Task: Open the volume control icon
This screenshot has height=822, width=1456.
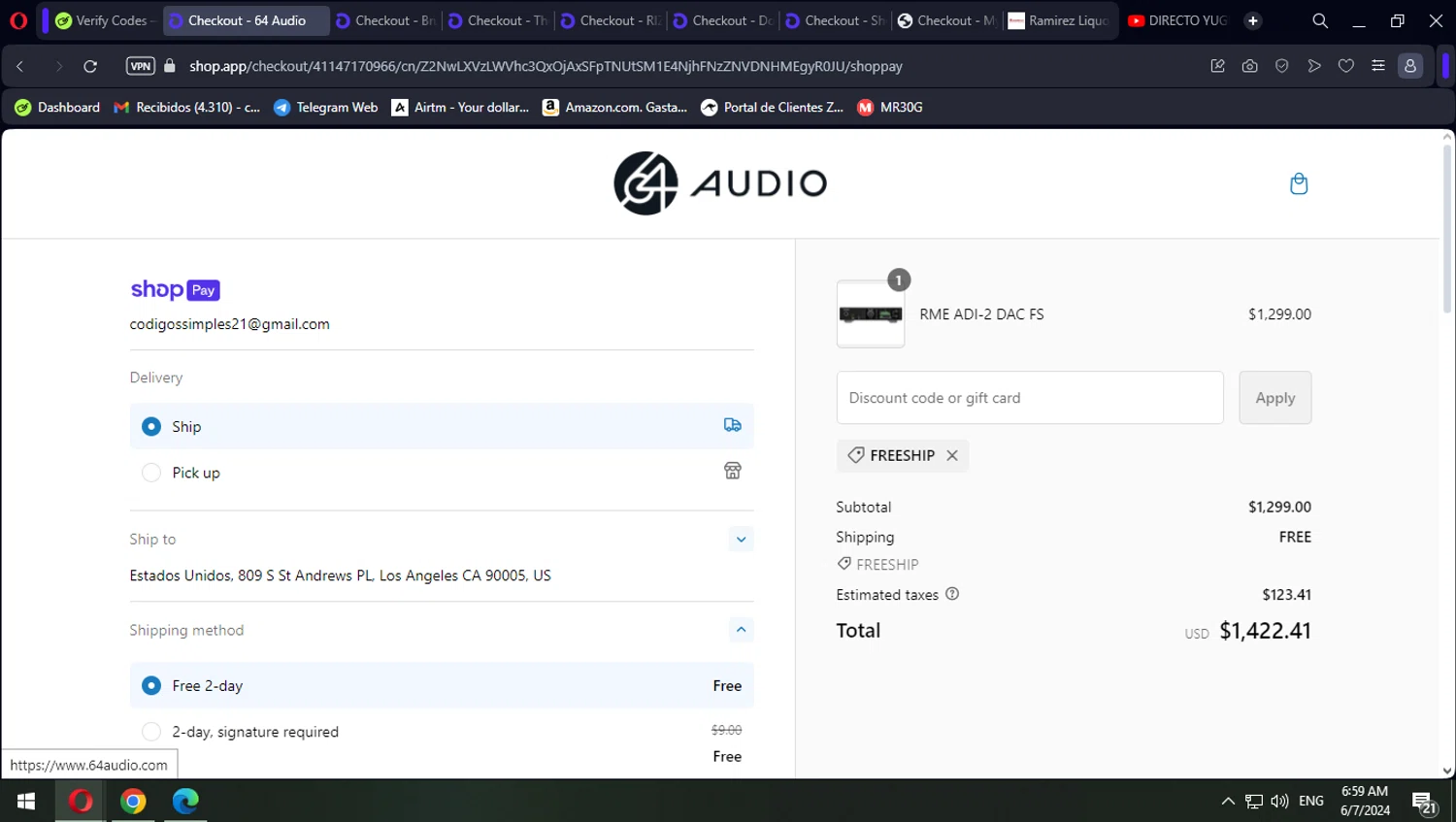Action: [1279, 801]
